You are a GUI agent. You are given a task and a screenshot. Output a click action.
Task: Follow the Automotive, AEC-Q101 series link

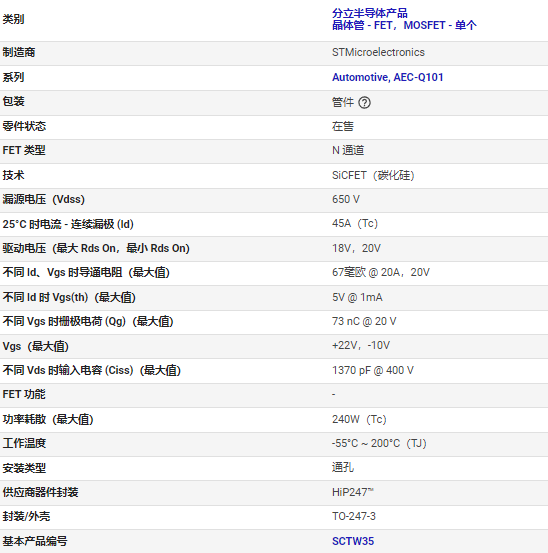click(x=388, y=77)
